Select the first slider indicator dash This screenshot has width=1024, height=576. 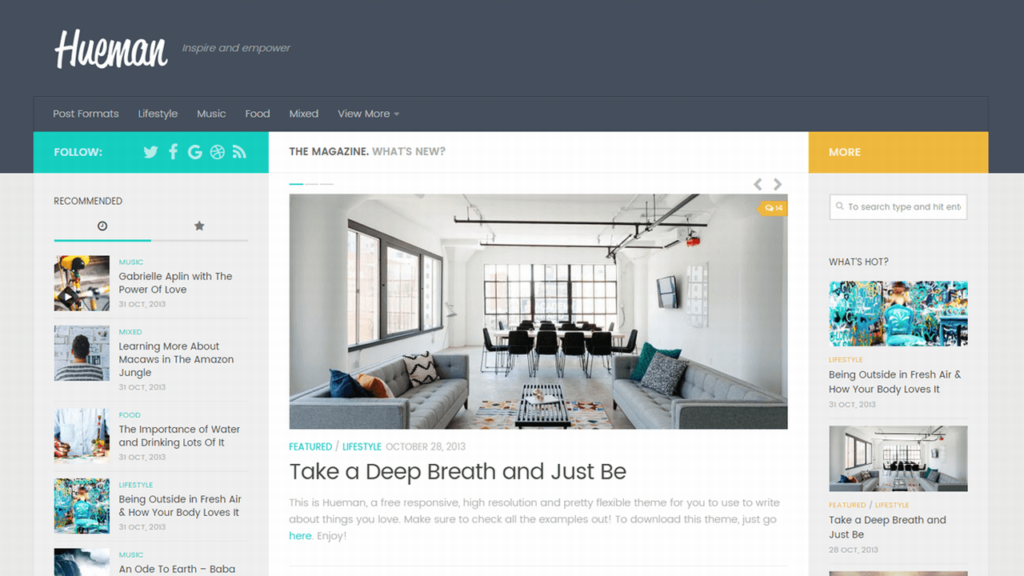click(296, 184)
